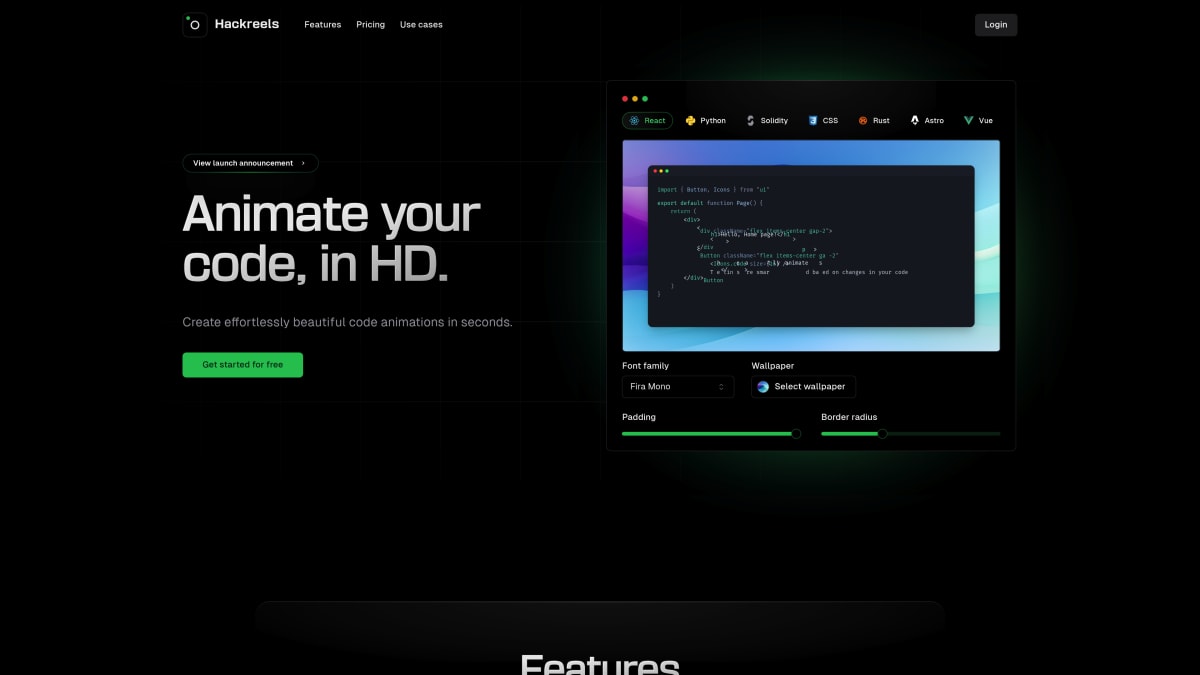Click the yellow dot in demo window
Viewport: 1200px width, 675px height.
tap(635, 99)
